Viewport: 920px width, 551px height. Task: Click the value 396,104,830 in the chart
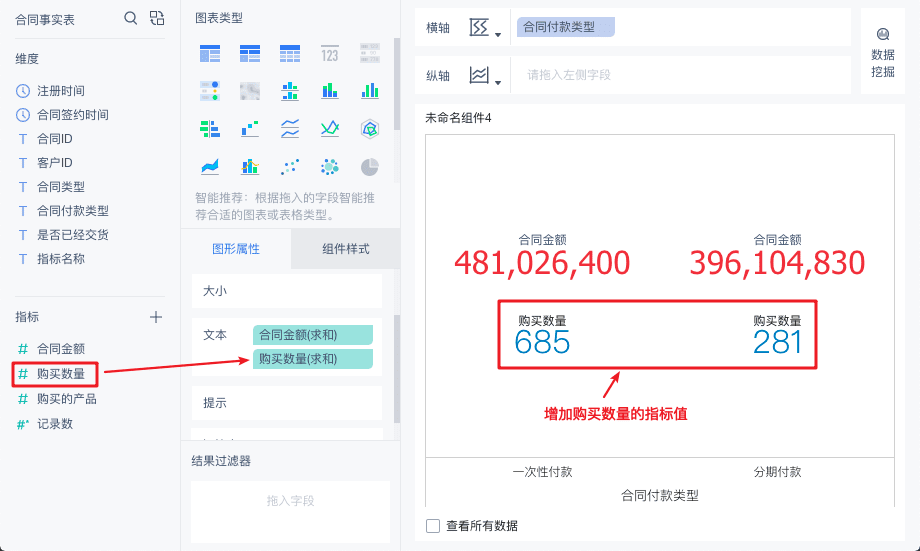coord(777,263)
